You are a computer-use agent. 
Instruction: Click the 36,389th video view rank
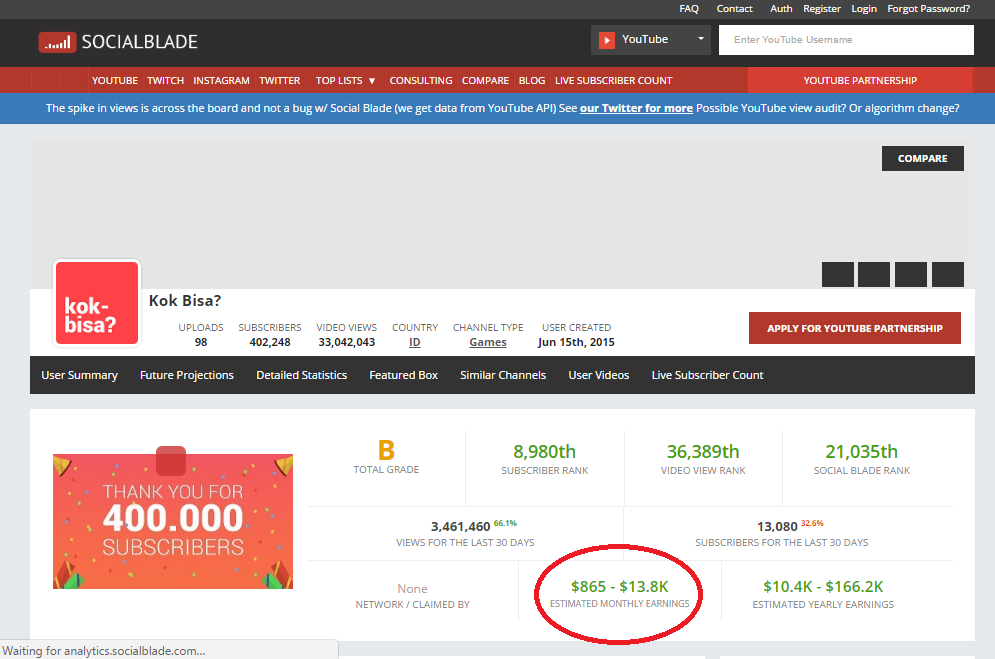pyautogui.click(x=703, y=452)
